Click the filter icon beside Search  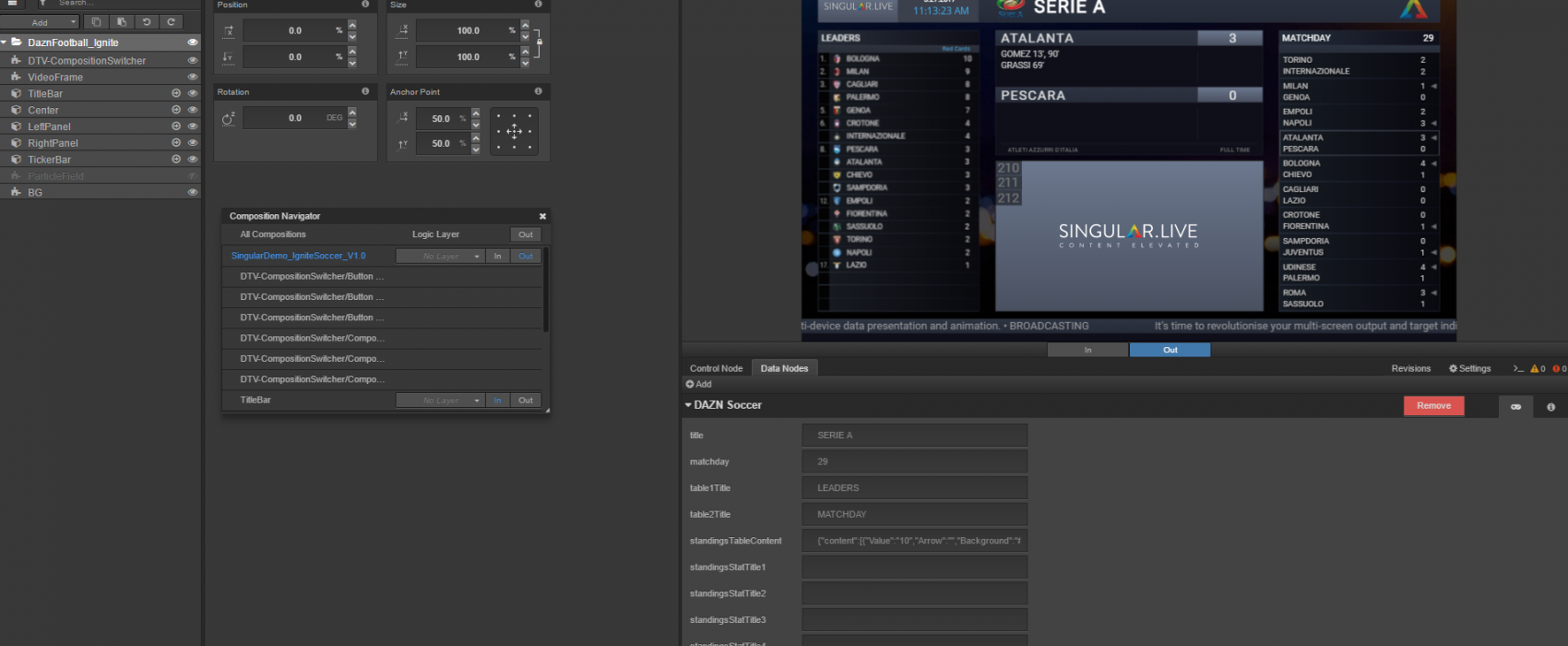42,4
